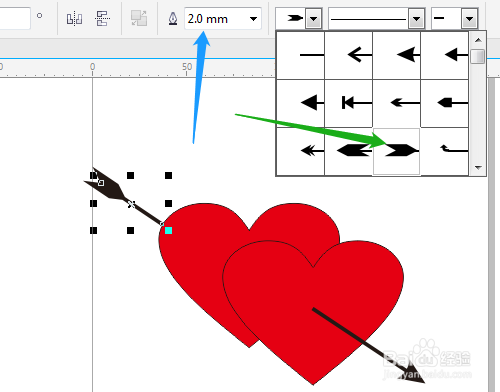Viewport: 500px width, 392px height.
Task: Select the small triangle arrowhead in first row
Action: click(x=445, y=55)
